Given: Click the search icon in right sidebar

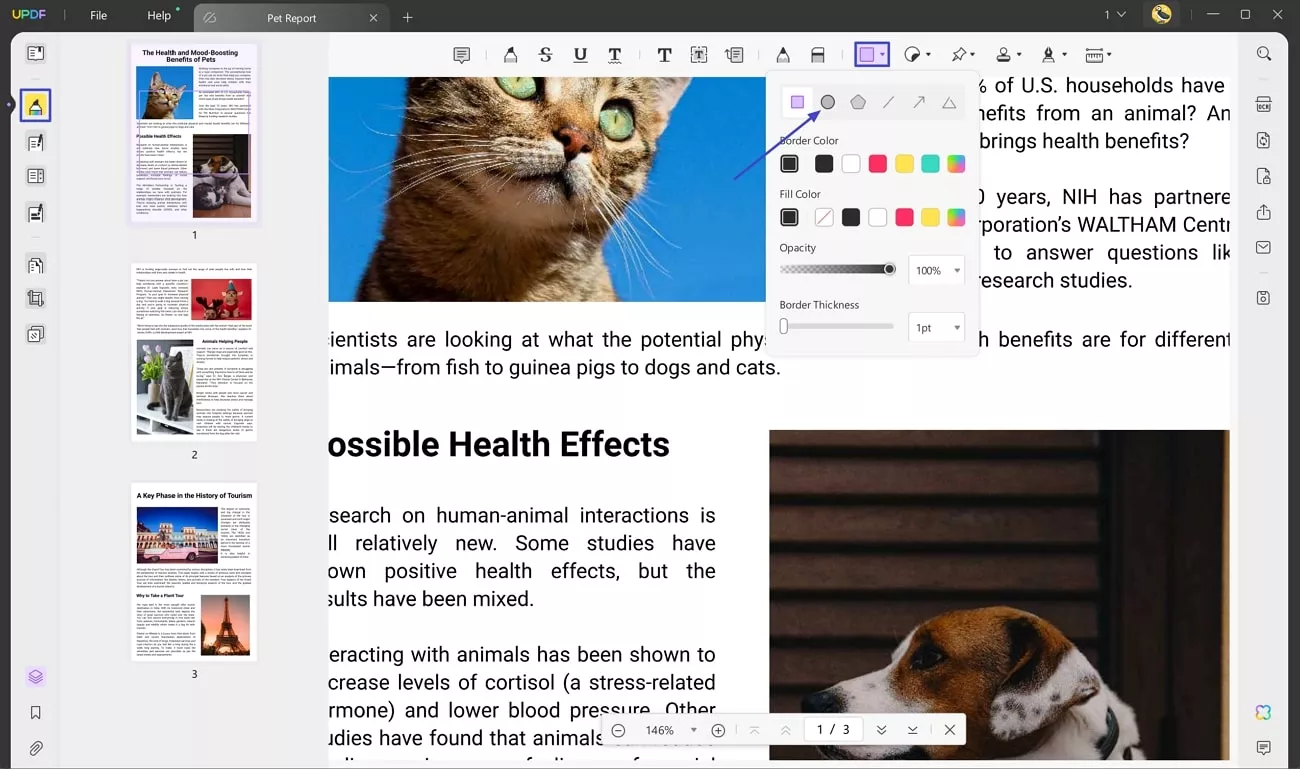Looking at the screenshot, I should click(1264, 54).
